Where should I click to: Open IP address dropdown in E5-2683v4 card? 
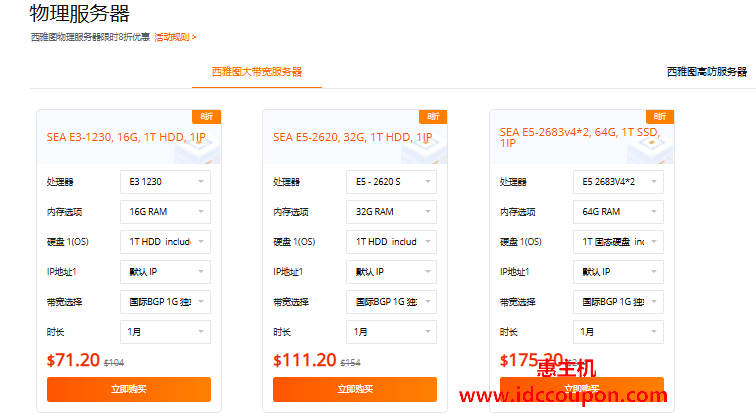pyautogui.click(x=618, y=272)
